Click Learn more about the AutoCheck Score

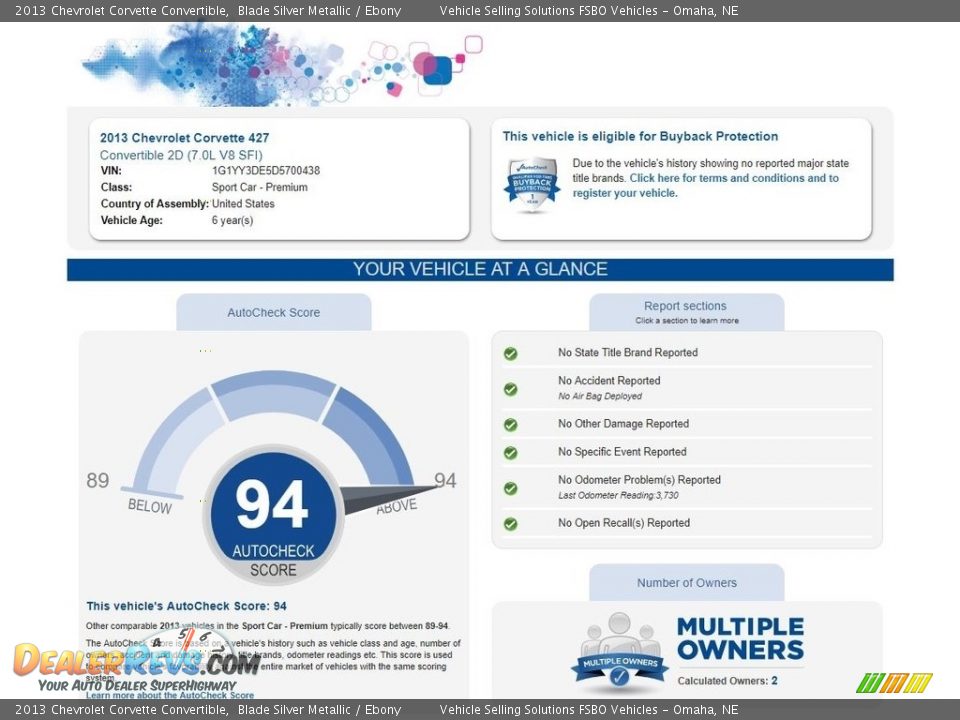170,696
